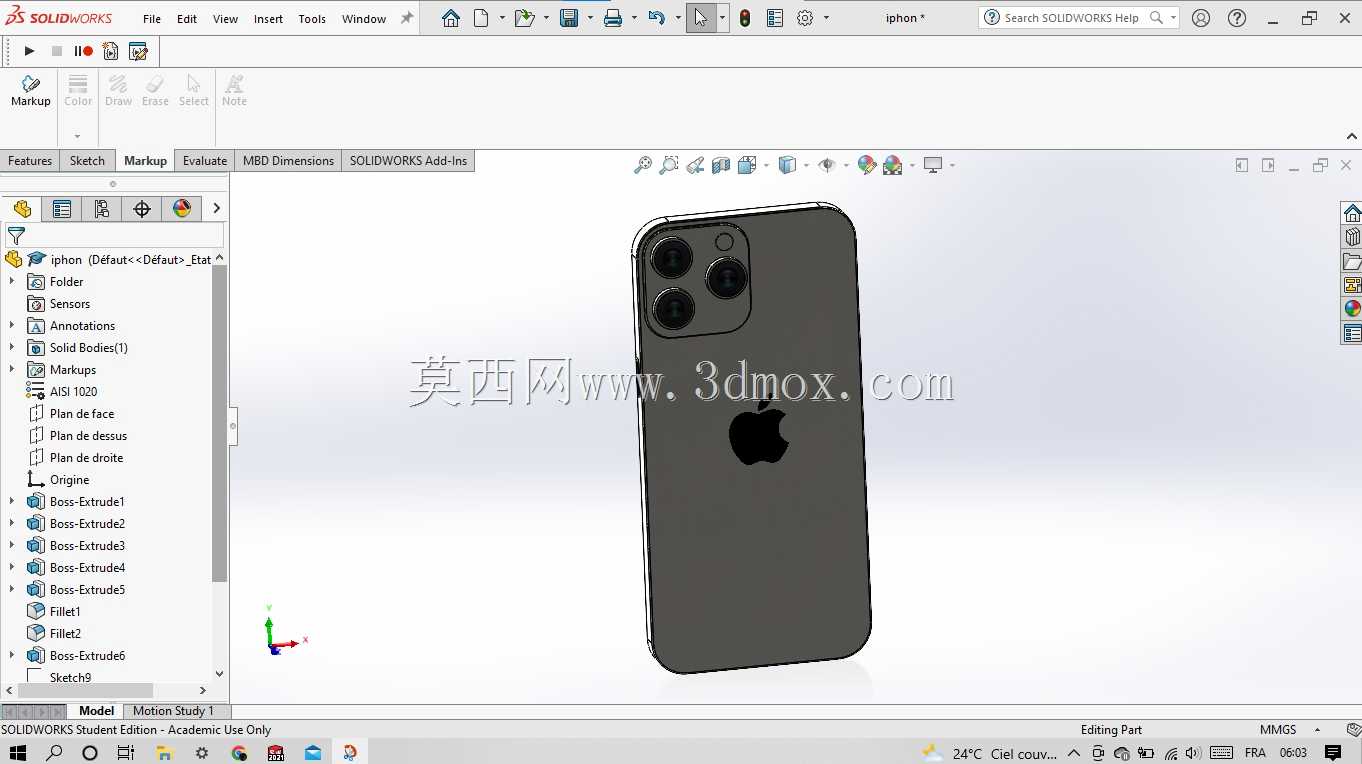Switch to the Sketch tab

pos(87,161)
